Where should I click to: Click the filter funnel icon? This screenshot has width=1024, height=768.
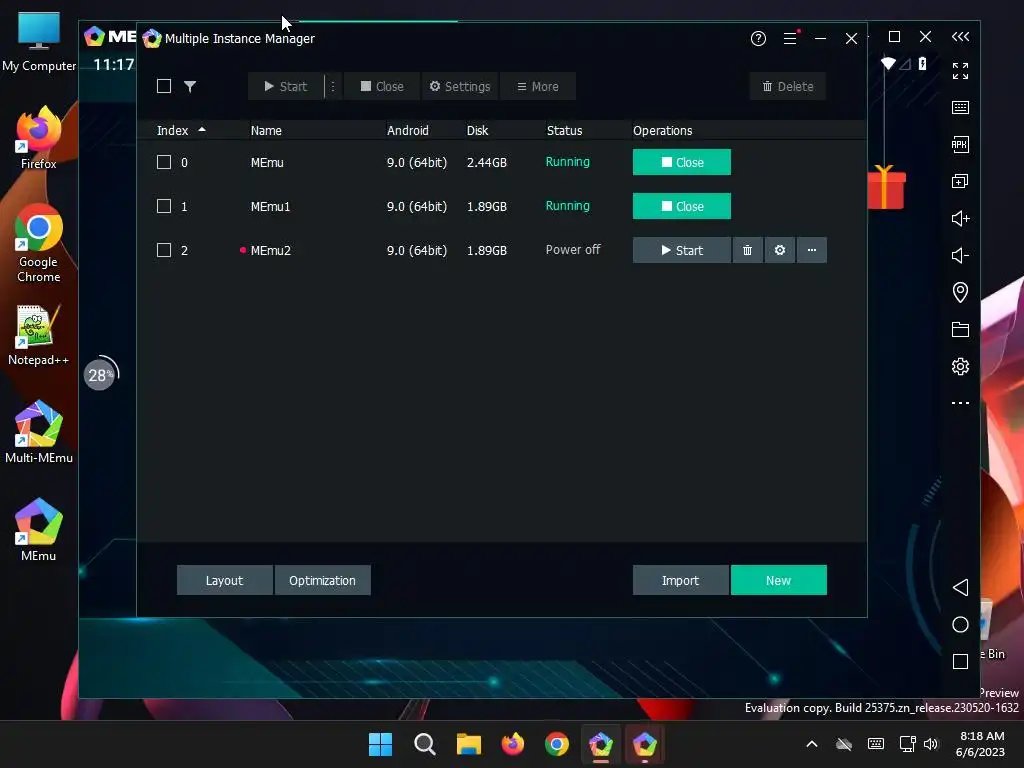click(x=190, y=86)
